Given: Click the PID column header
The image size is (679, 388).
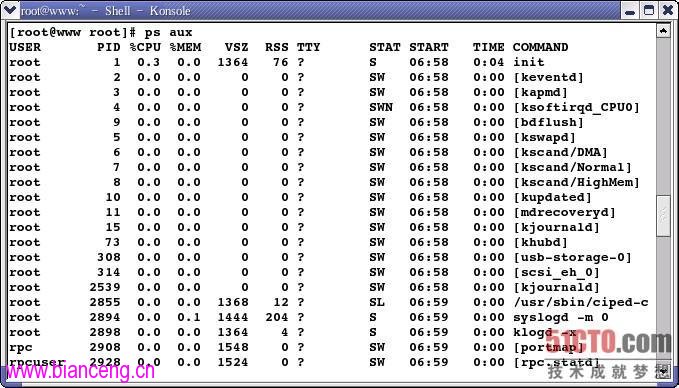Looking at the screenshot, I should [109, 47].
